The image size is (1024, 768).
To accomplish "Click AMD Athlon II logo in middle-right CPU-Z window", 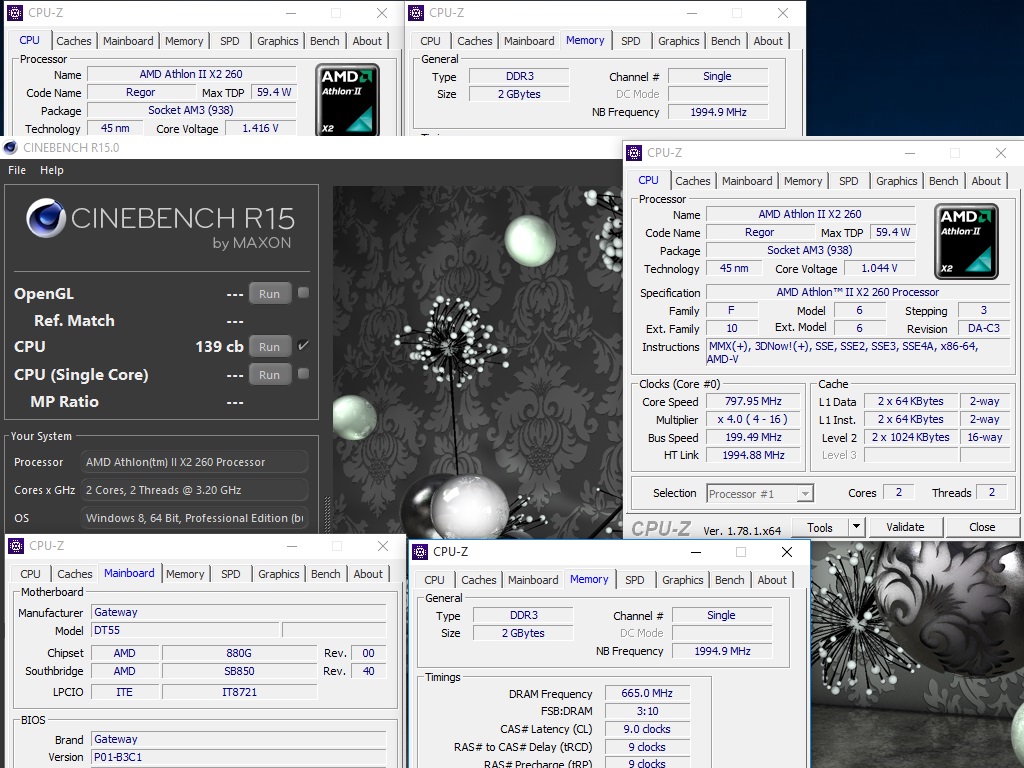I will (x=967, y=241).
